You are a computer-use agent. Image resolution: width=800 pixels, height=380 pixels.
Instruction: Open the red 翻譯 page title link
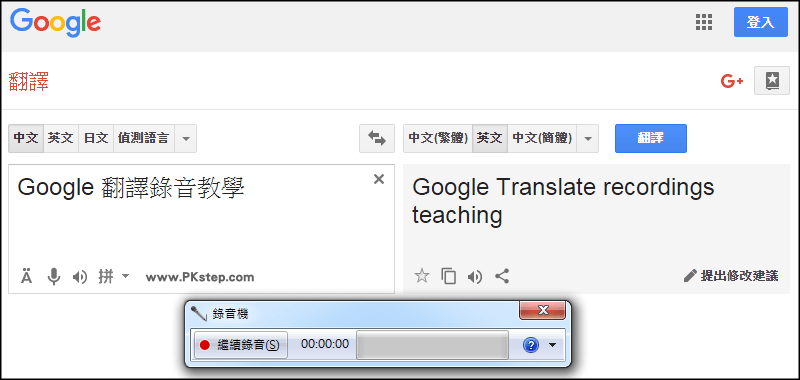coord(29,82)
